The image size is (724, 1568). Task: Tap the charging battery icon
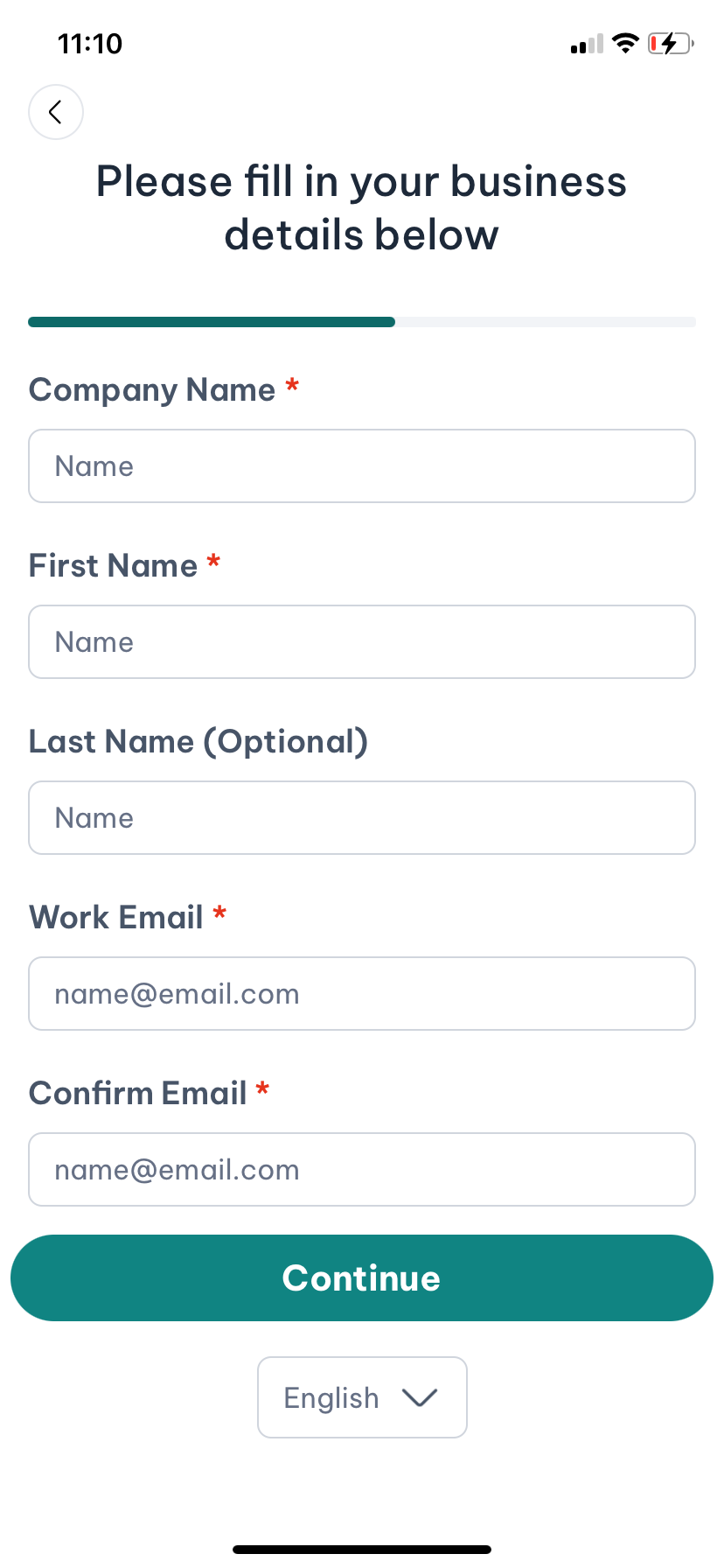(670, 43)
